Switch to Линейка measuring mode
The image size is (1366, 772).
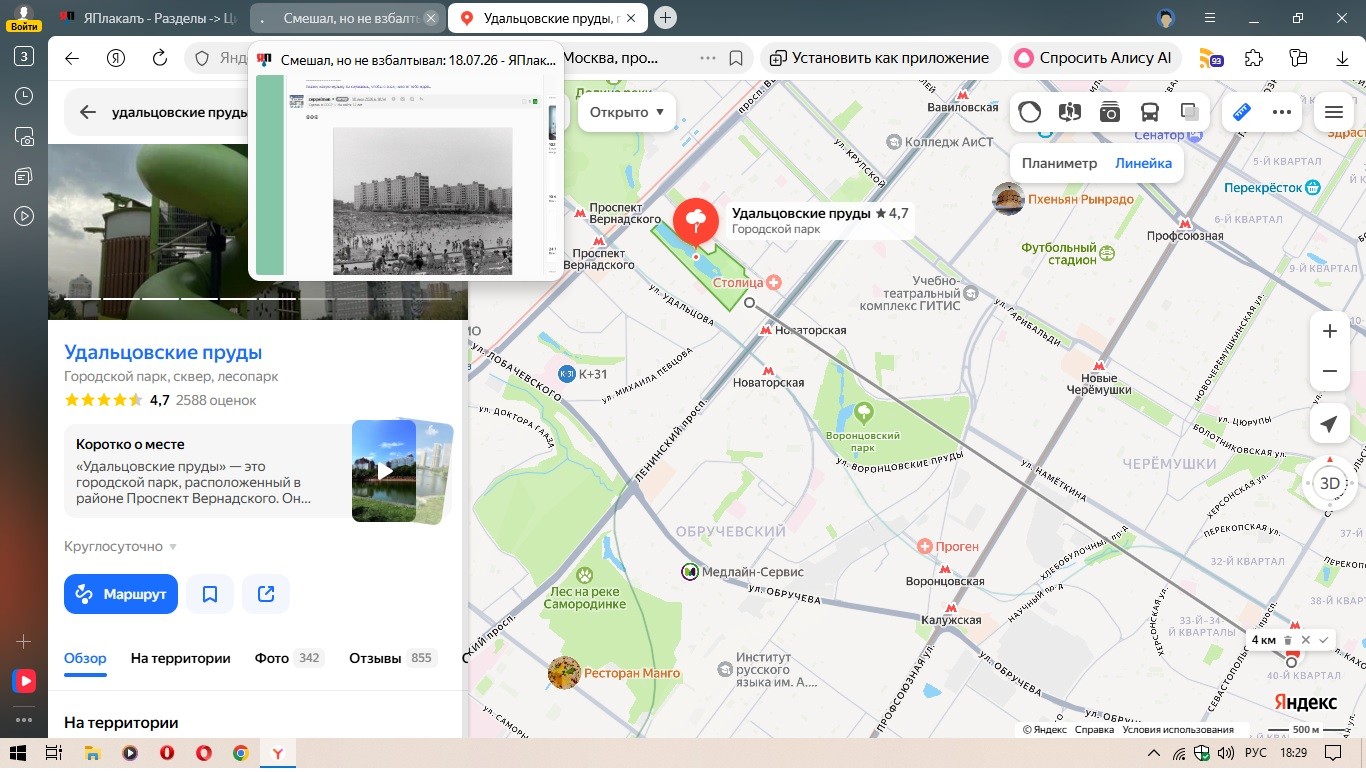tap(1143, 163)
